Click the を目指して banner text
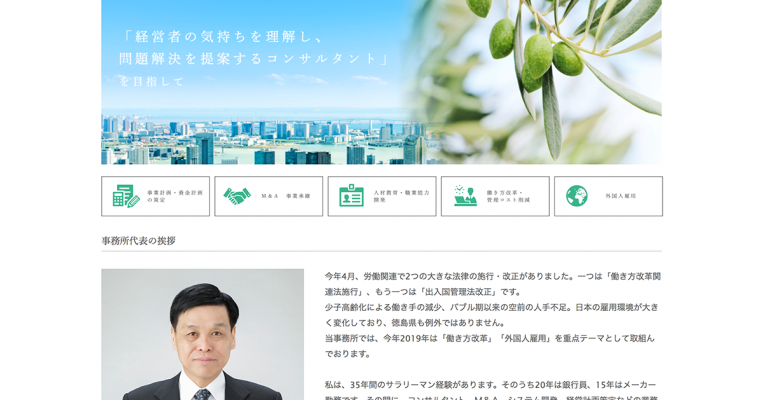Screen dimensions: 763x400 (152, 82)
